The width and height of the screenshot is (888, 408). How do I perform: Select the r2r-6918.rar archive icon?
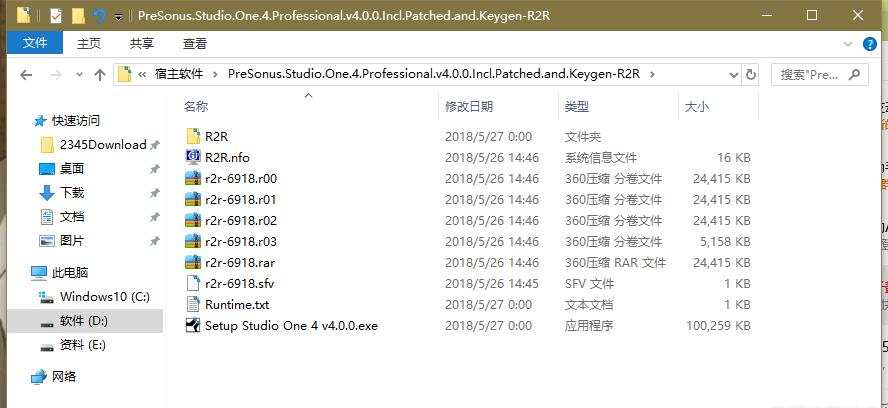tap(193, 262)
